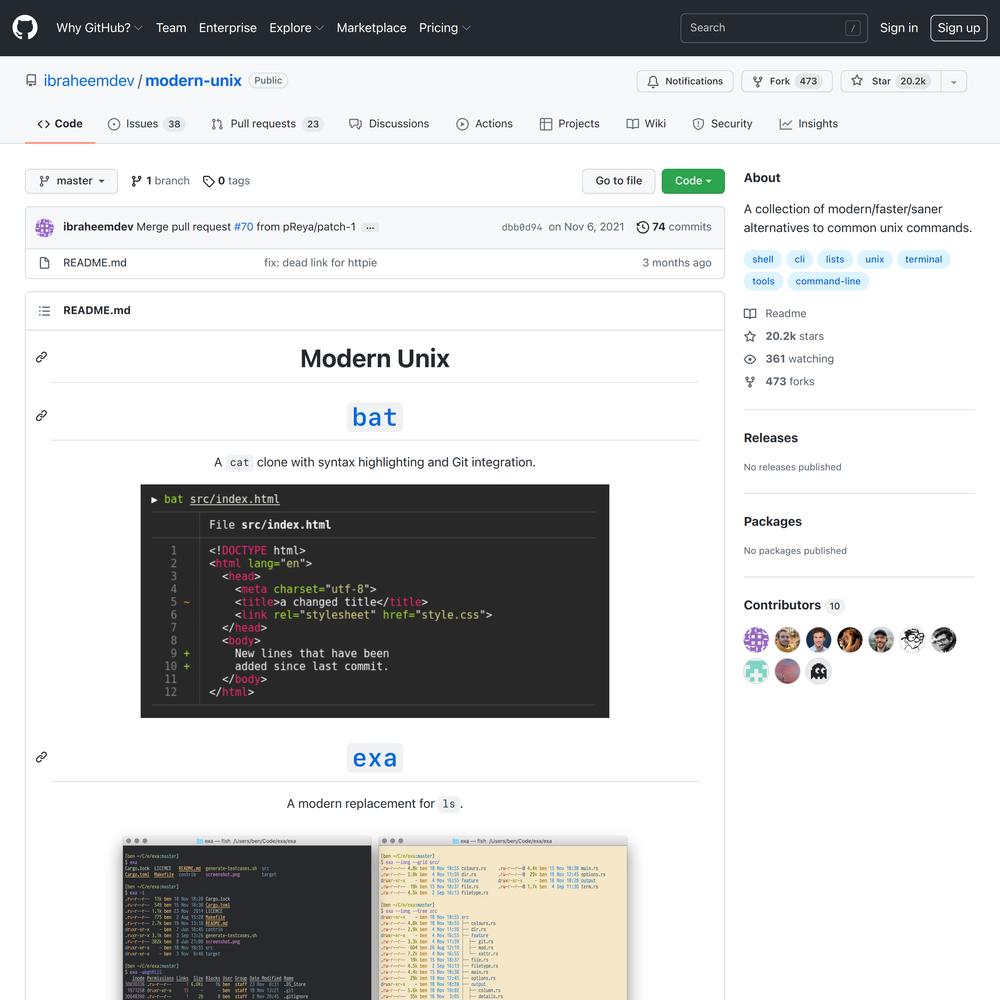Open the Marketplace menu item

point(371,28)
